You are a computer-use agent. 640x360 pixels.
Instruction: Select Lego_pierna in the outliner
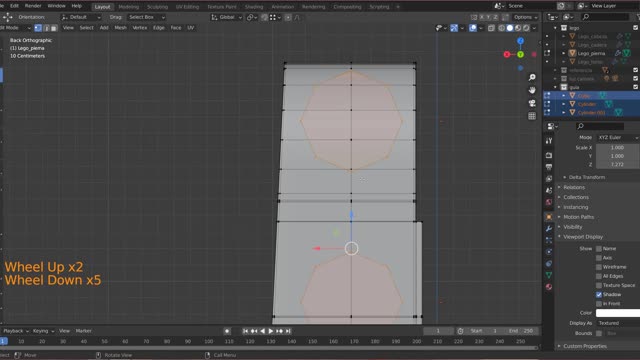(591, 53)
